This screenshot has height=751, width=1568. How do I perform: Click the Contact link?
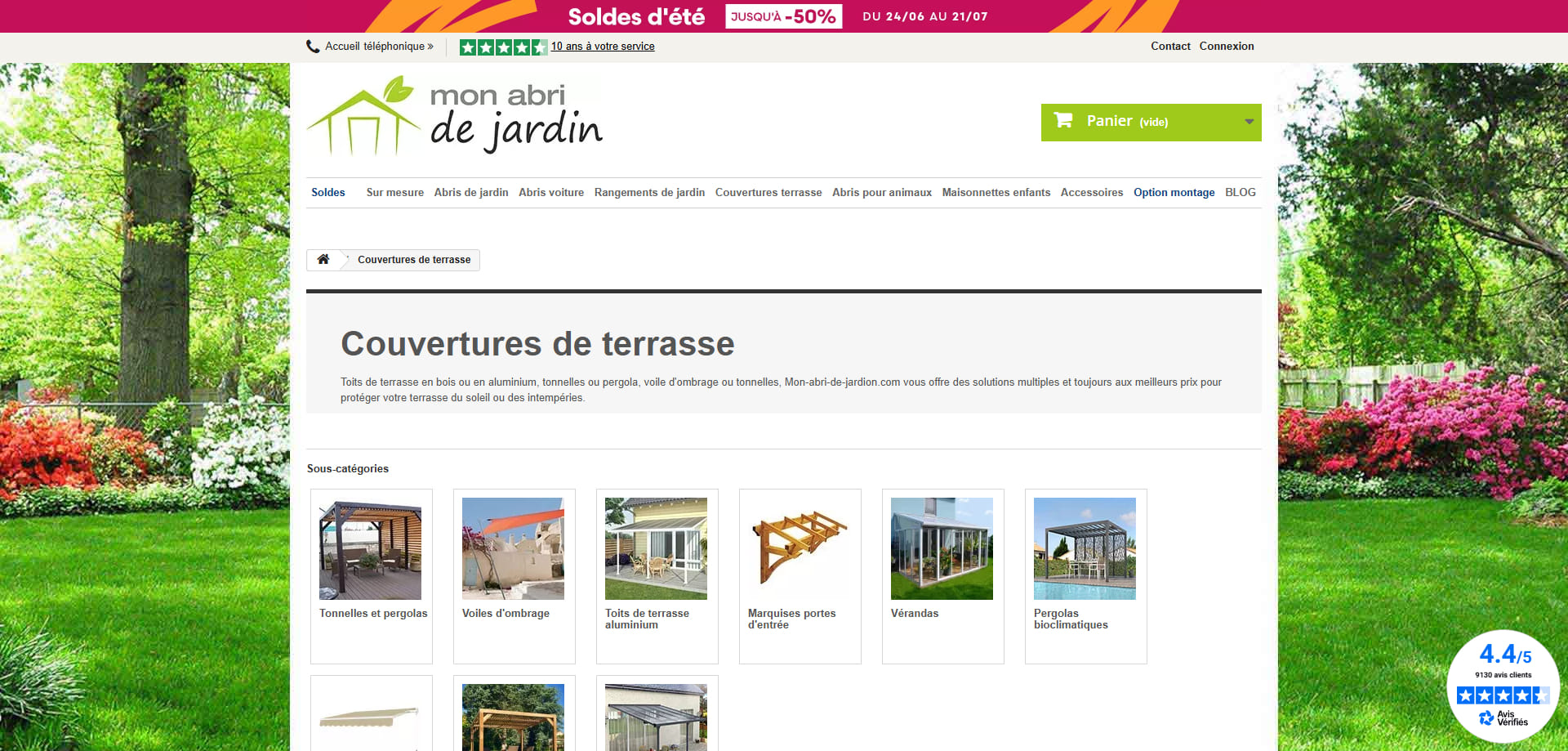(x=1170, y=47)
